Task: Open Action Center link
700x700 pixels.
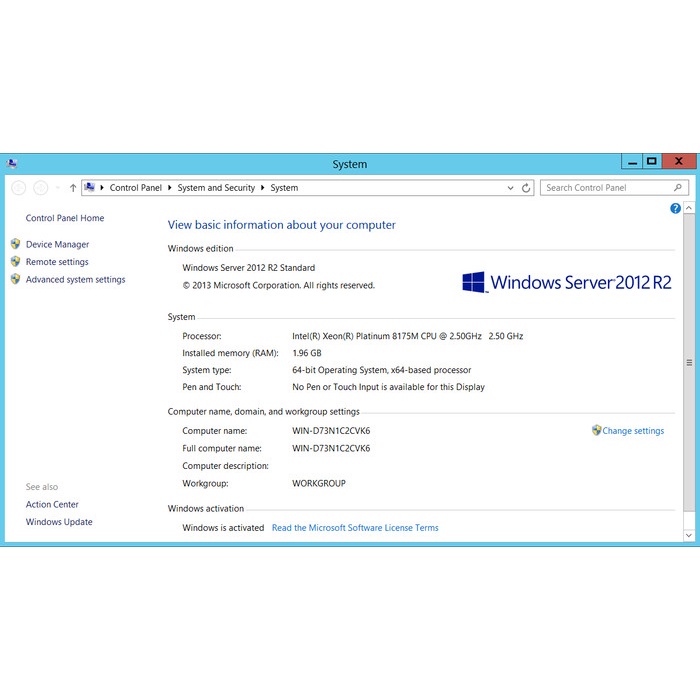Action: (52, 504)
